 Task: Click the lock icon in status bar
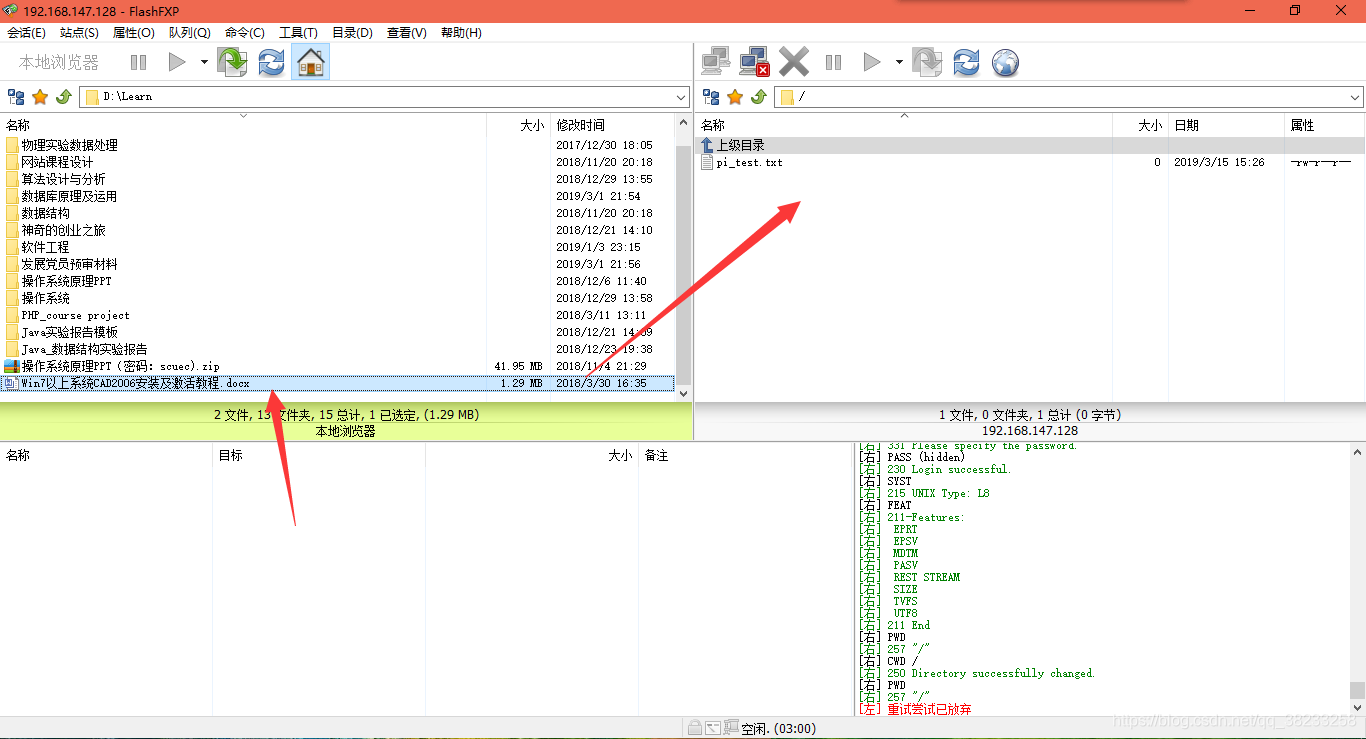pos(694,727)
